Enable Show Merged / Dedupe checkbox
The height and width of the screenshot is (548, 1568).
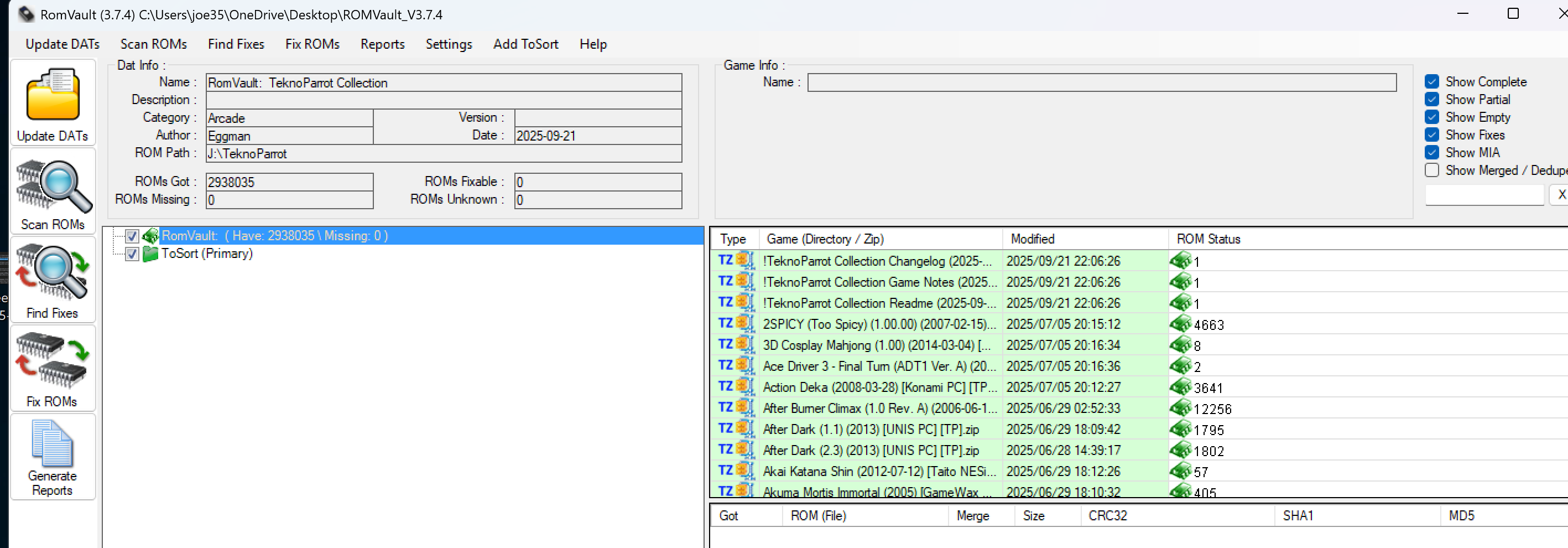tap(1431, 170)
